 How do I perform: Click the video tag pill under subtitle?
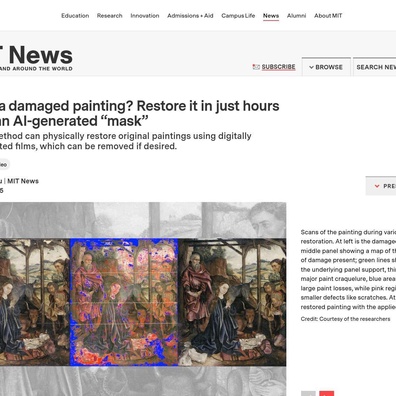[x=4, y=165]
